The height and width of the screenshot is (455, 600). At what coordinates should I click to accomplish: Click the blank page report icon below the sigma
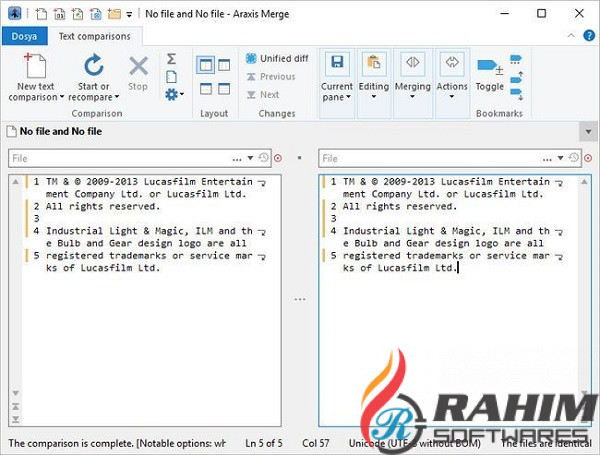pos(171,77)
